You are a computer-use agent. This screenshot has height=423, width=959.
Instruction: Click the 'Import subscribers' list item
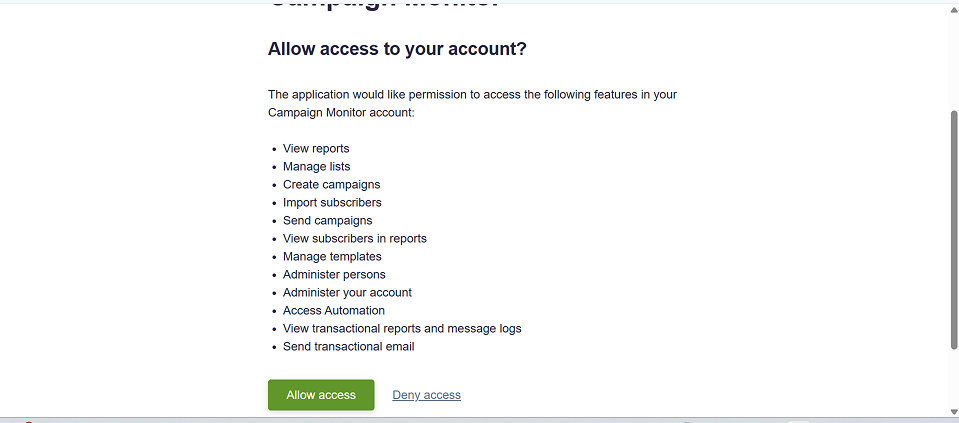pyautogui.click(x=332, y=202)
